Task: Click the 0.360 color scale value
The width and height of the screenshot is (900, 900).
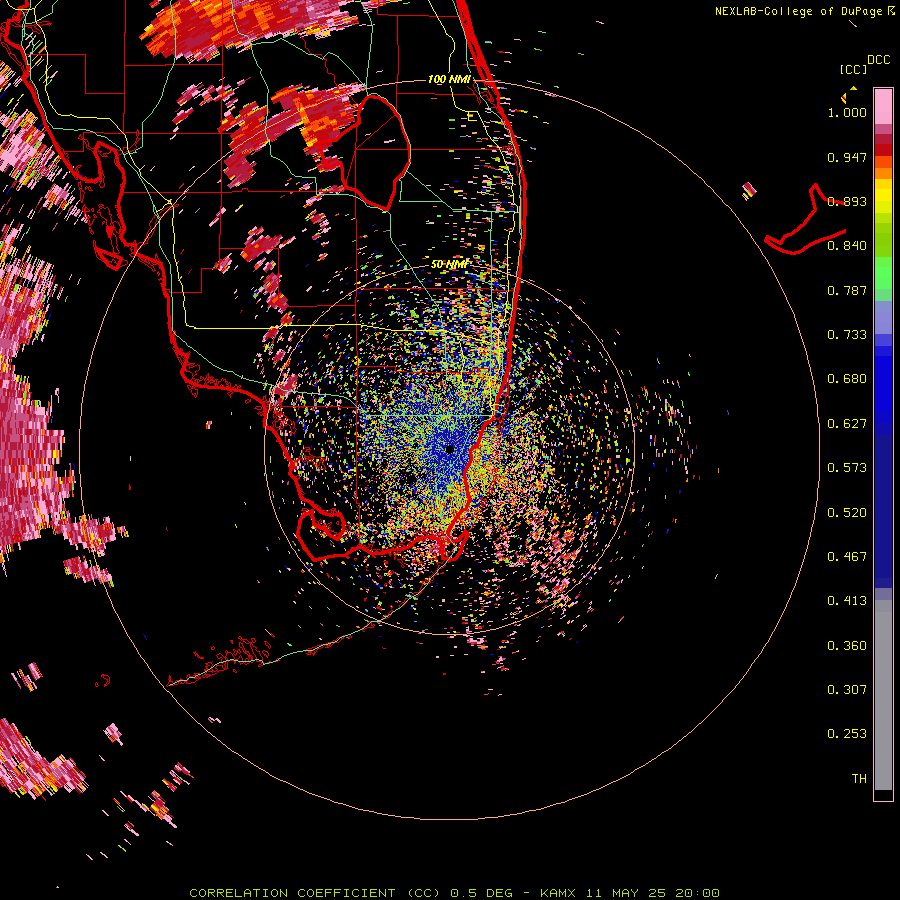Action: coord(847,646)
